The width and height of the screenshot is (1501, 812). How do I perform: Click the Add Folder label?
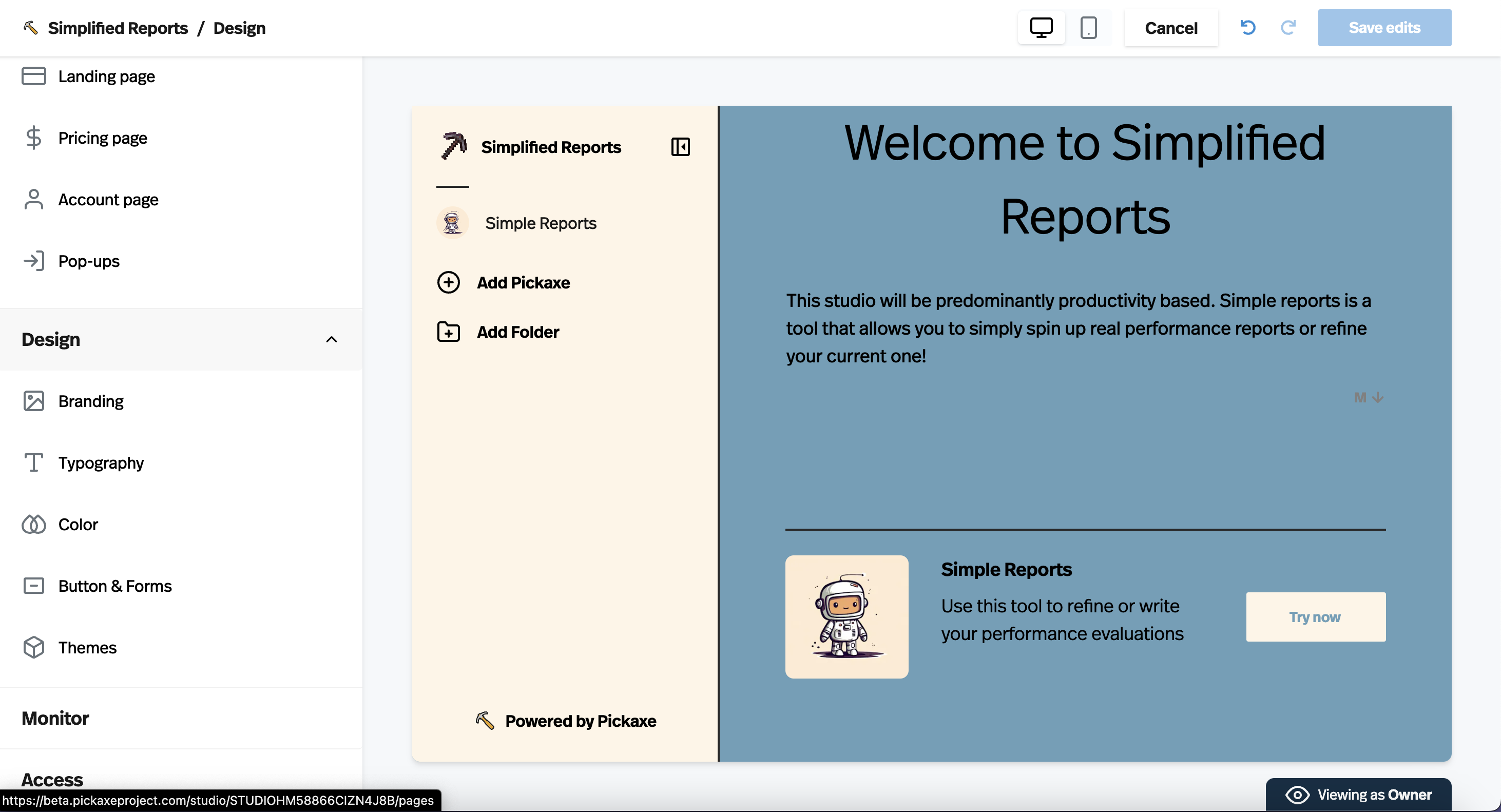coord(518,332)
